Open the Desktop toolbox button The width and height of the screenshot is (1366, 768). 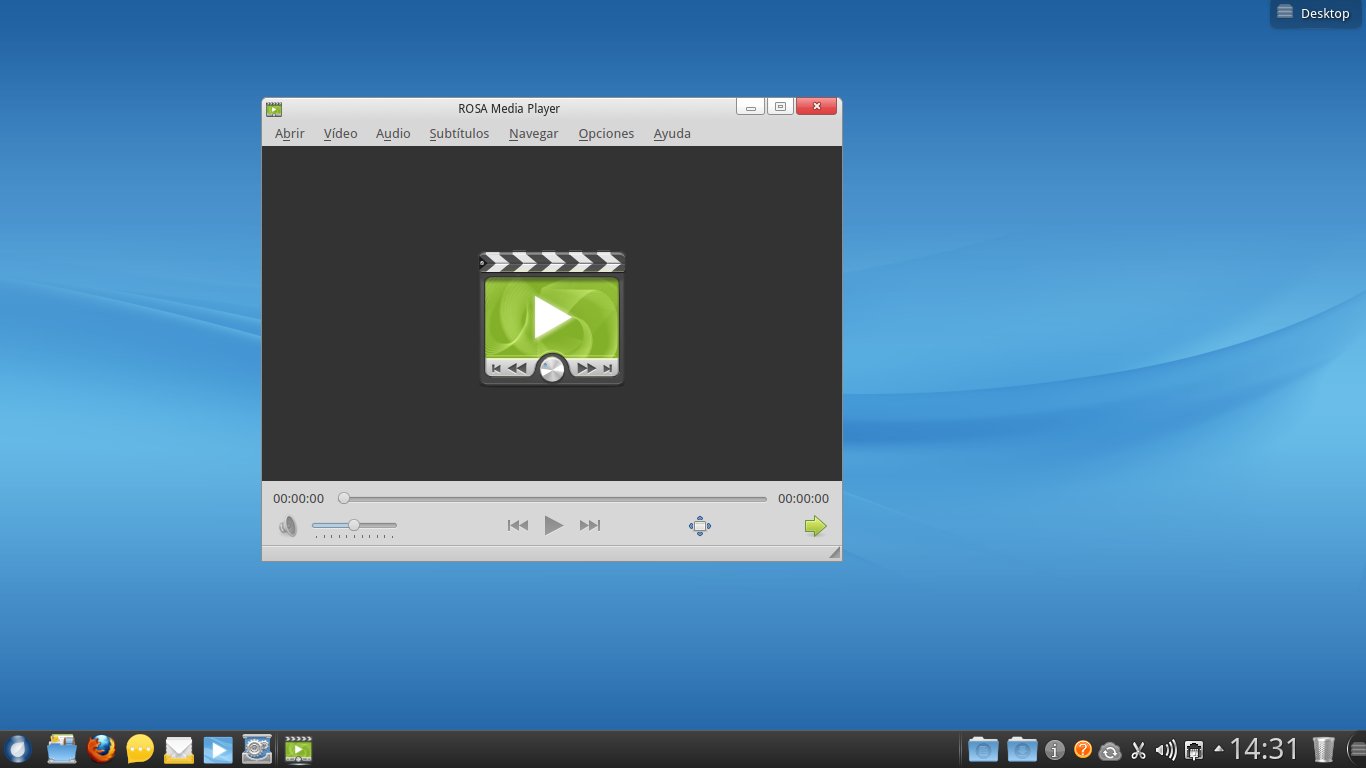pos(1316,13)
